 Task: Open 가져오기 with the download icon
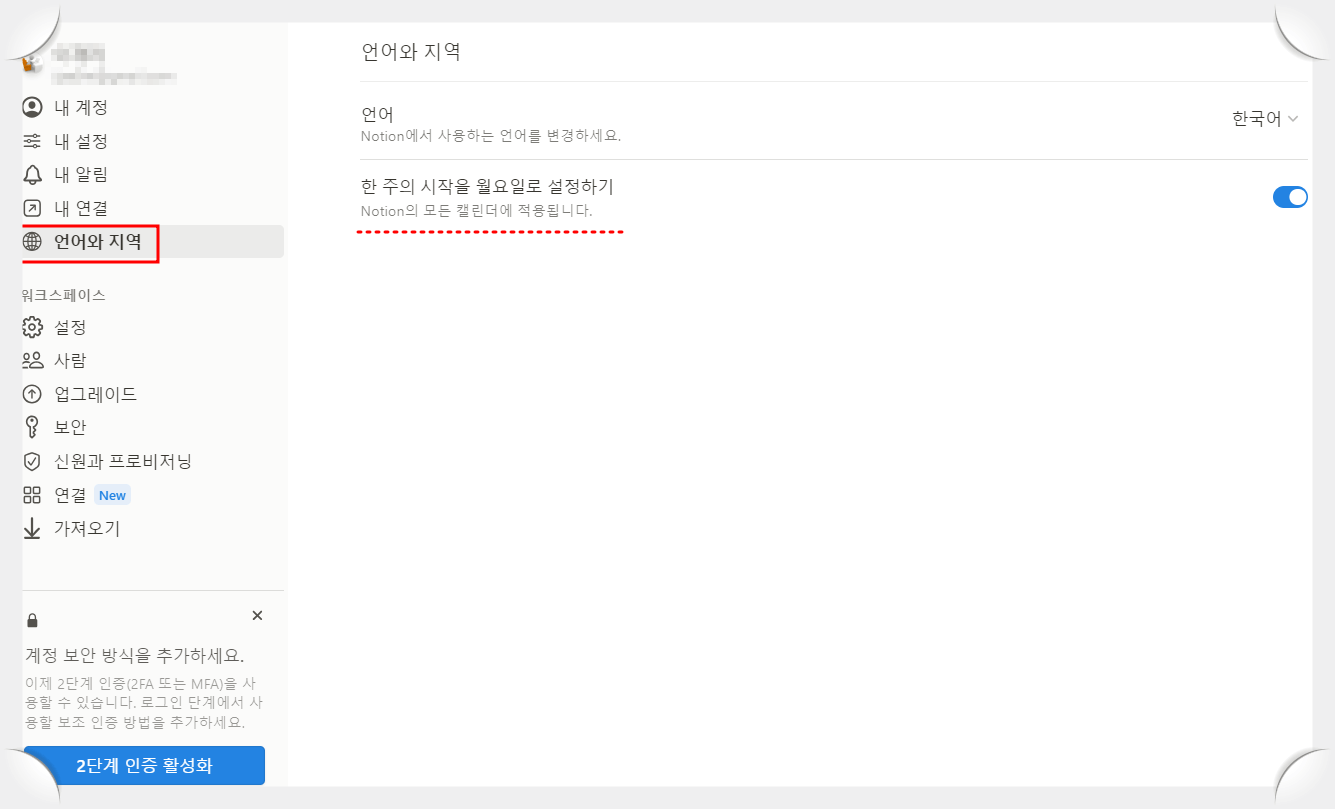click(31, 528)
